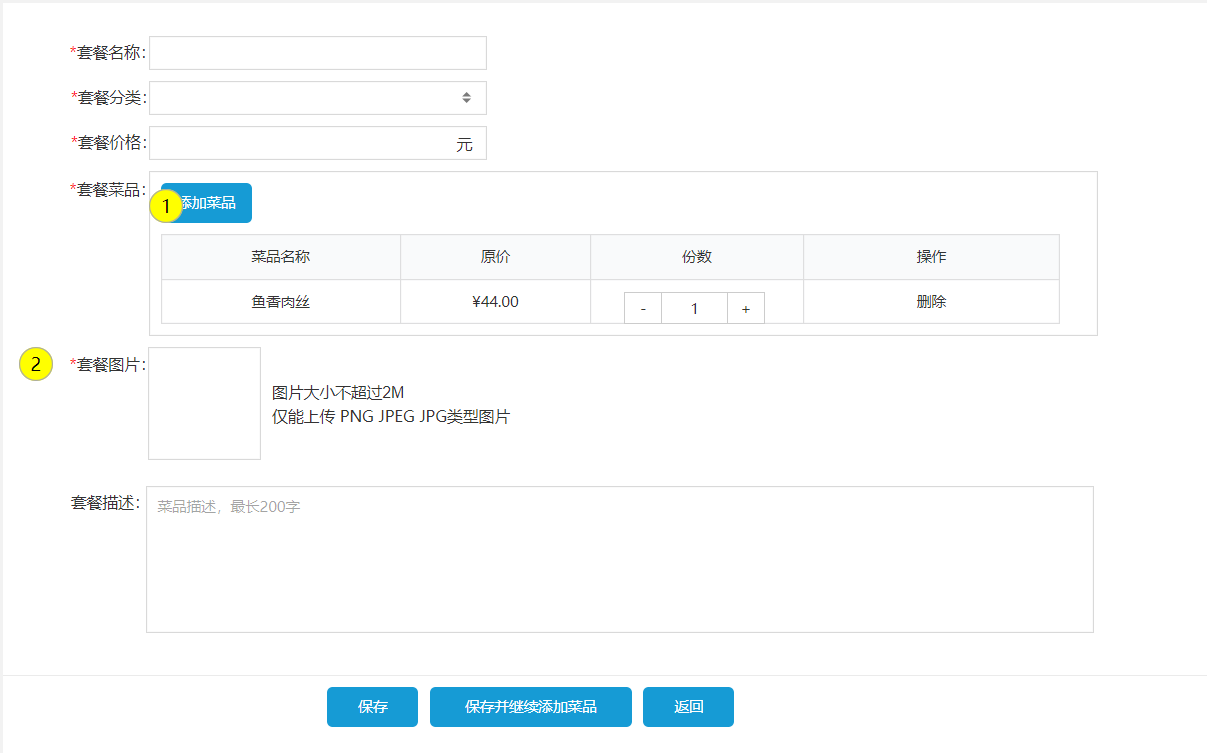The width and height of the screenshot is (1207, 753).
Task: Click the 原价 column header
Action: click(x=495, y=257)
